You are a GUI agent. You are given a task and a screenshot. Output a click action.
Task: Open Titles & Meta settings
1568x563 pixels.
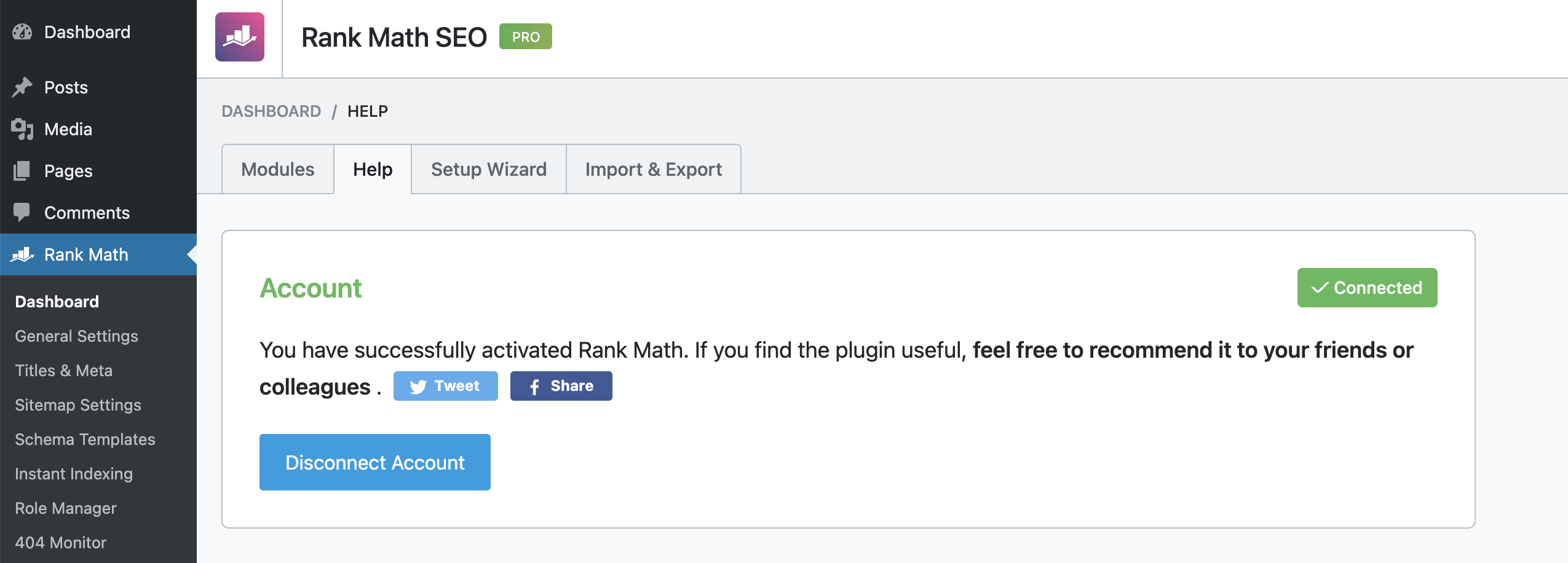63,371
